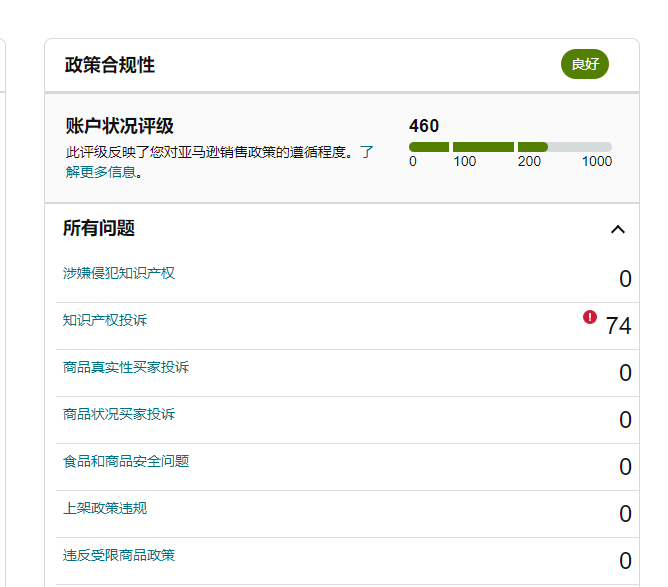Click the 0 count for 上架政策违规
The height and width of the screenshot is (587, 668).
point(625,514)
